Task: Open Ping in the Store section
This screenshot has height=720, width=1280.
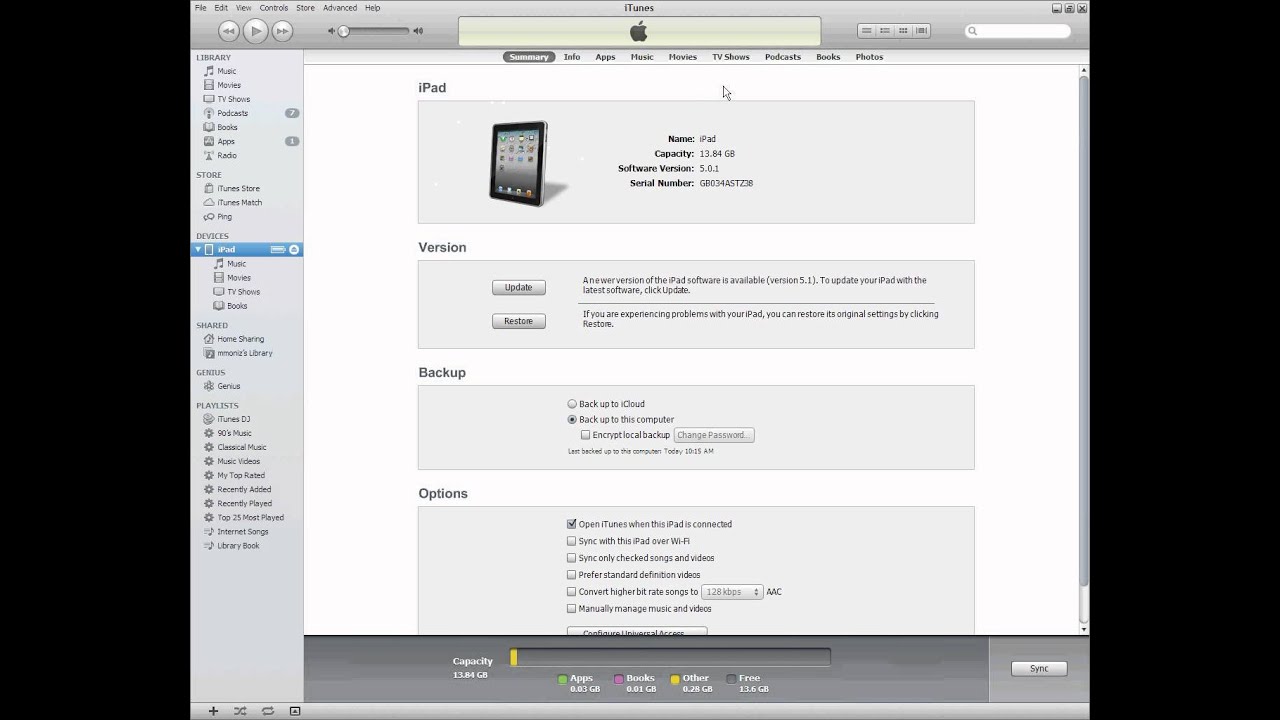Action: pos(225,216)
